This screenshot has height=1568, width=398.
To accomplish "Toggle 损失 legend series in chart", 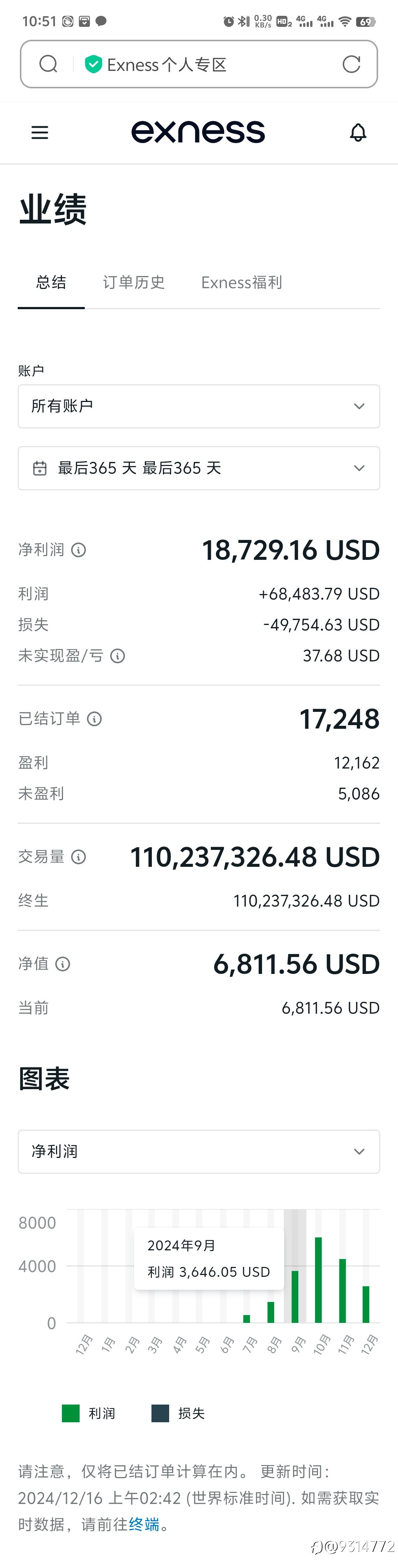I will (x=178, y=1413).
